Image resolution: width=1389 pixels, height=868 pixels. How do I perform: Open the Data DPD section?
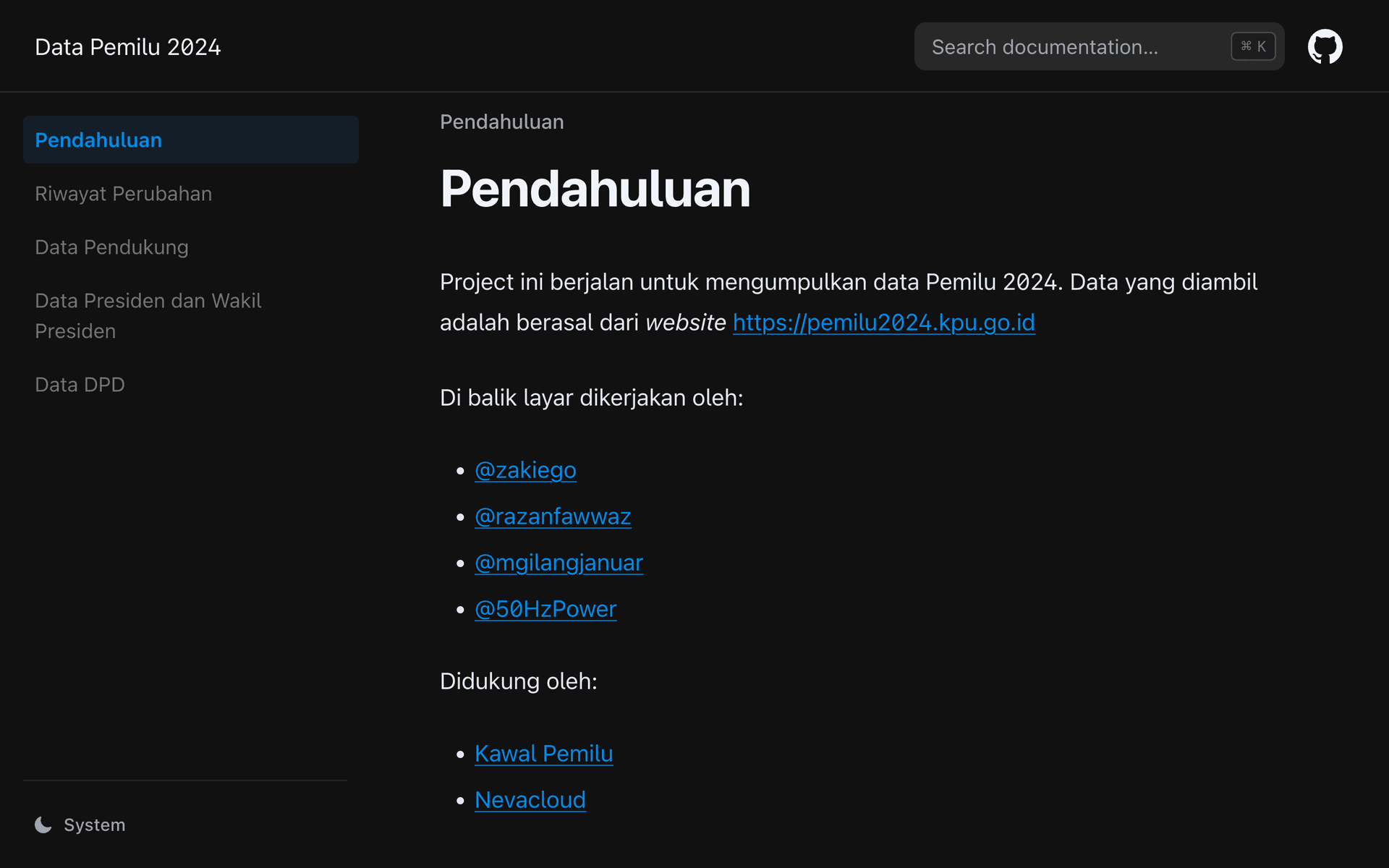[80, 384]
